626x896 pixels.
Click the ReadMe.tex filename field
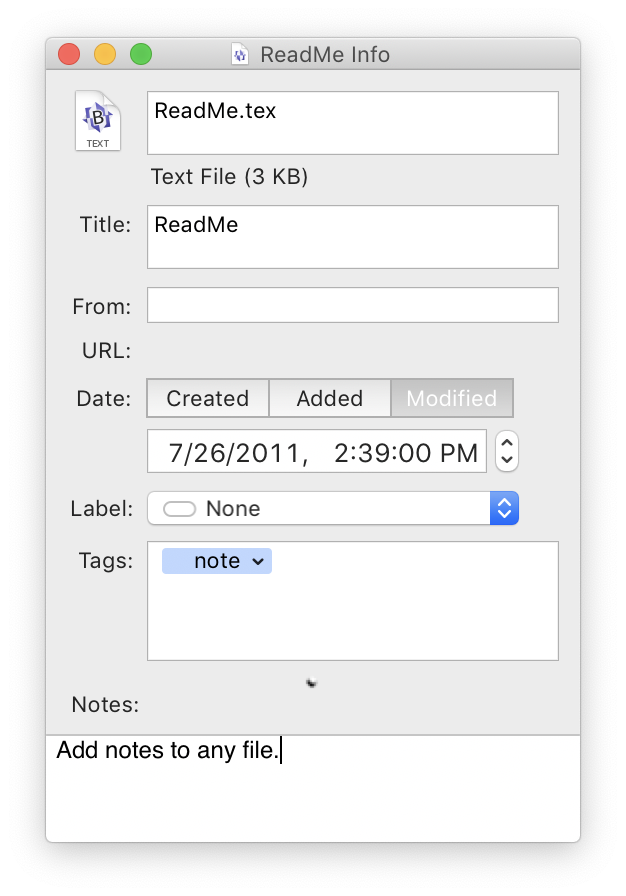tap(352, 123)
